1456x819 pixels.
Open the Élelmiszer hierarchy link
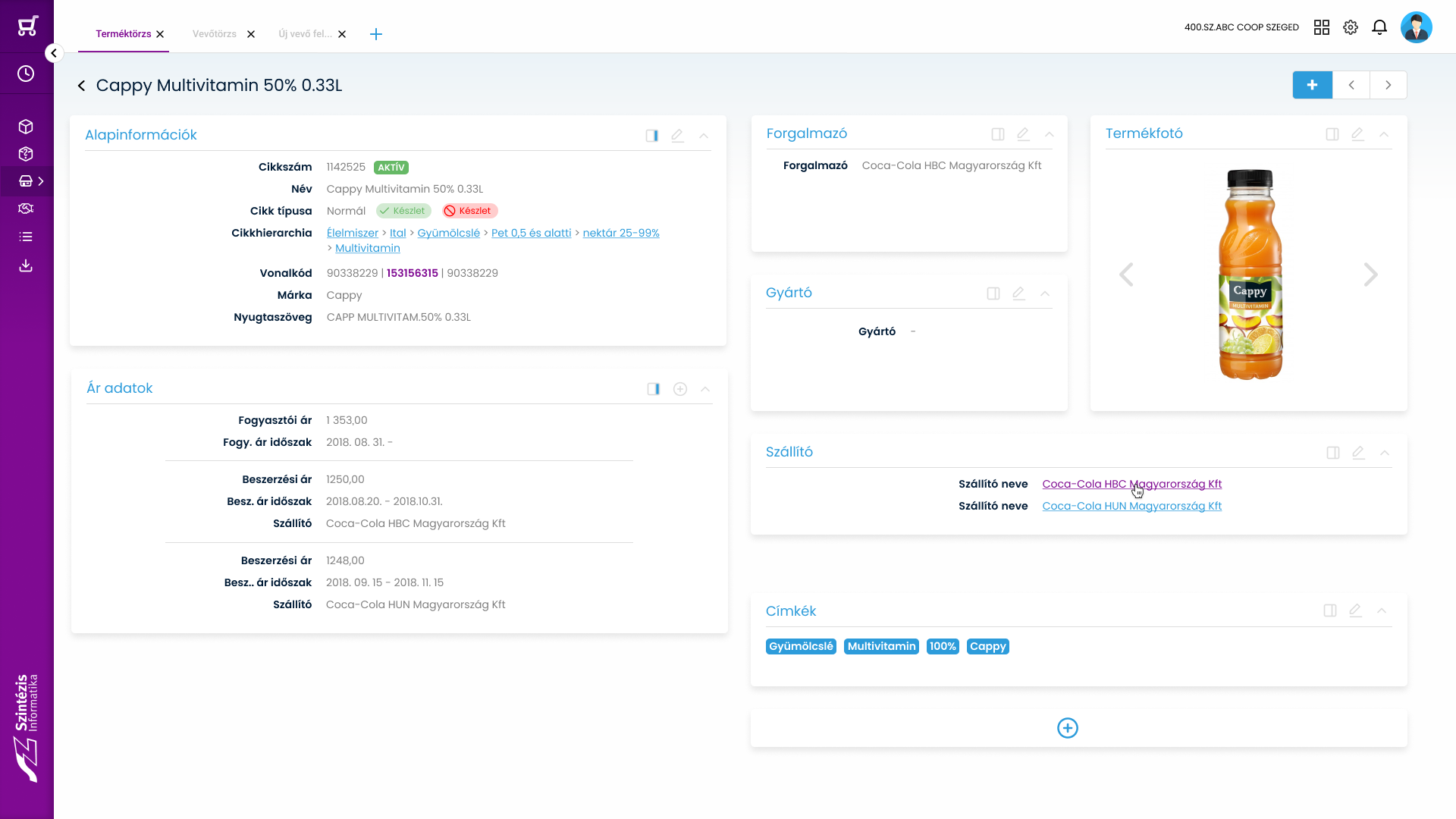coord(353,233)
